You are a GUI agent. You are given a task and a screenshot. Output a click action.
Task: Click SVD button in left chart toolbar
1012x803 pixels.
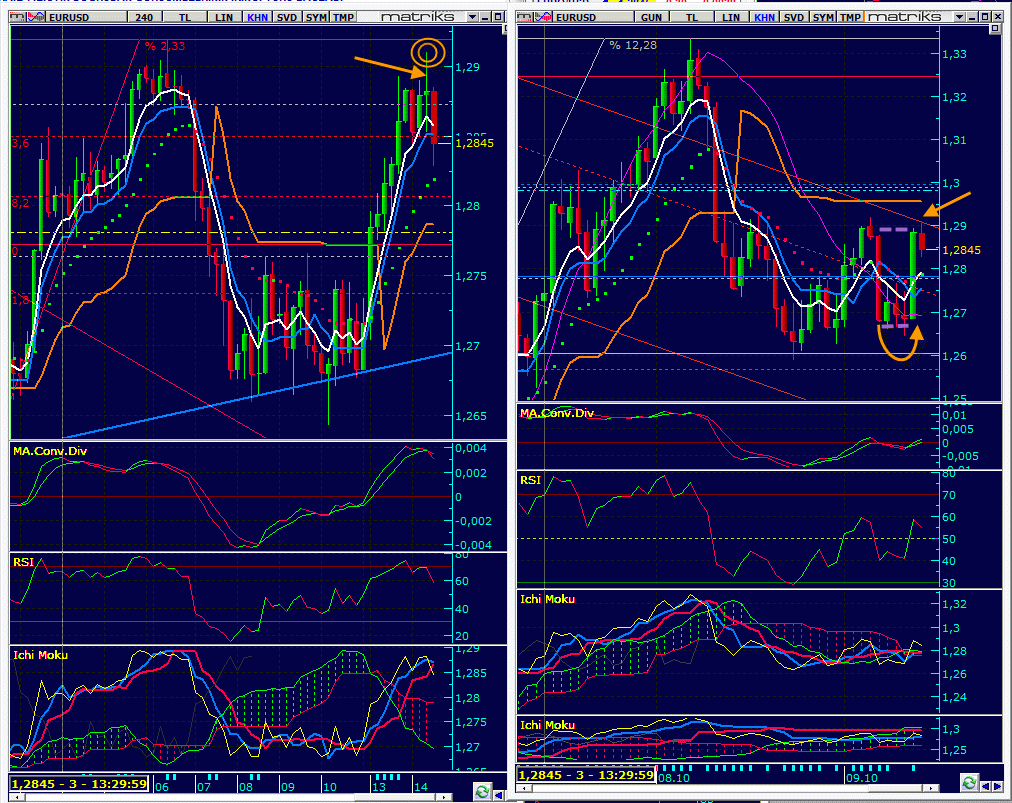(287, 17)
